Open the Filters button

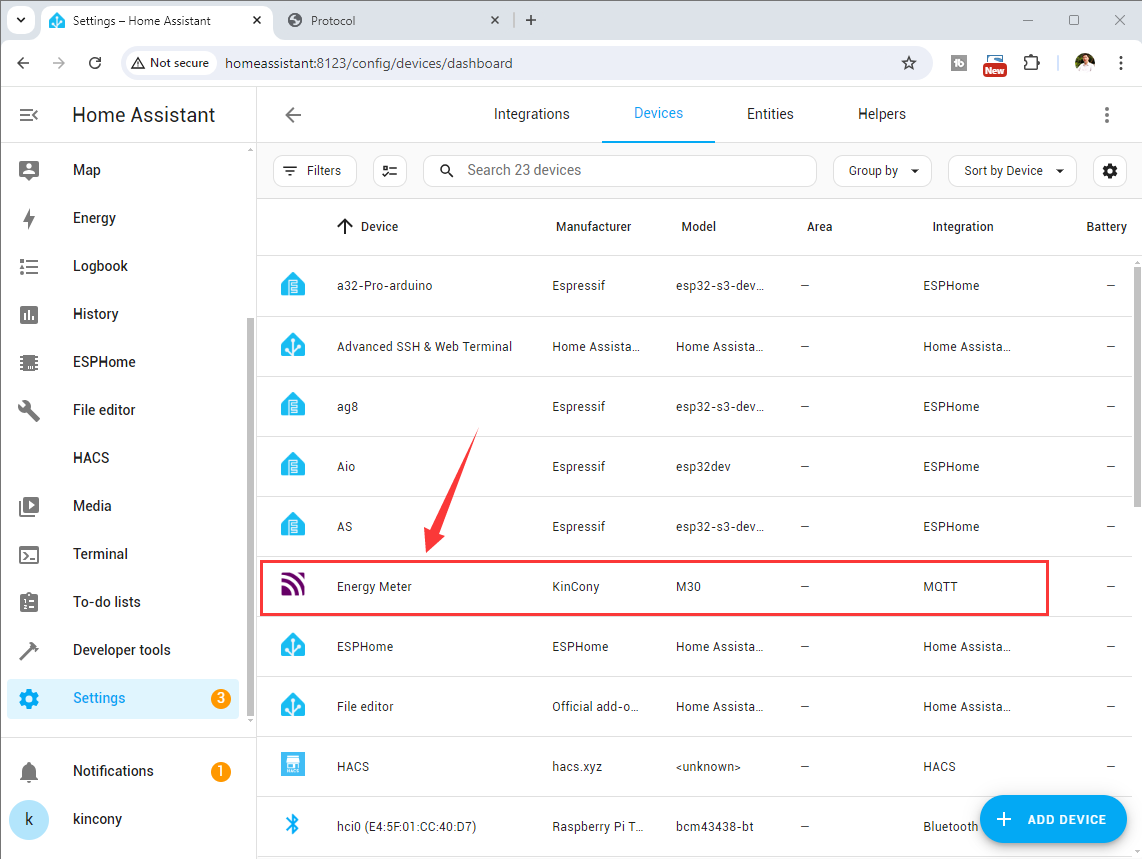pyautogui.click(x=312, y=171)
